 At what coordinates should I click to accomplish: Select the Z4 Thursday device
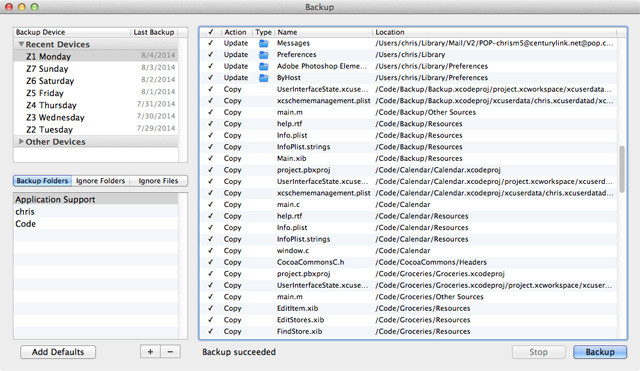[96, 105]
